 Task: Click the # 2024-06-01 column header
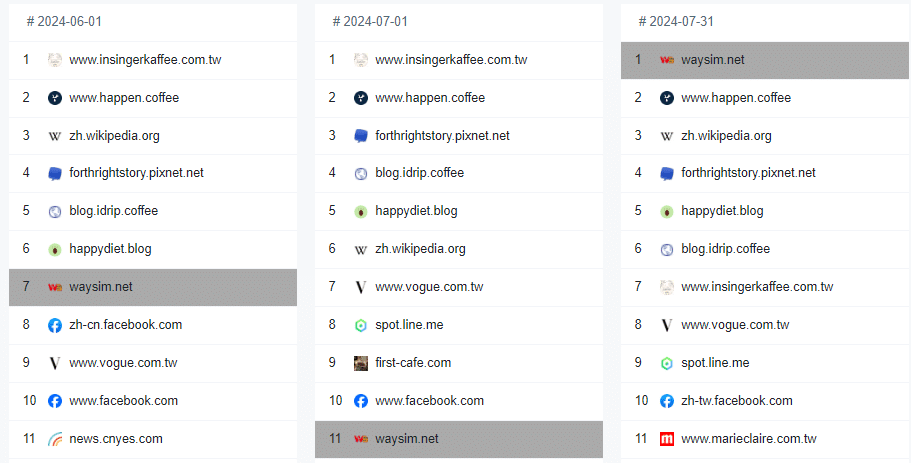point(65,22)
